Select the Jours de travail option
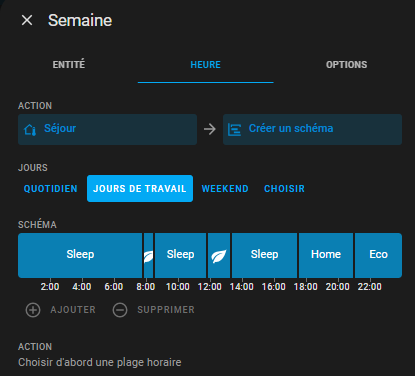Screen dimensions: 415x376 pyautogui.click(x=140, y=189)
